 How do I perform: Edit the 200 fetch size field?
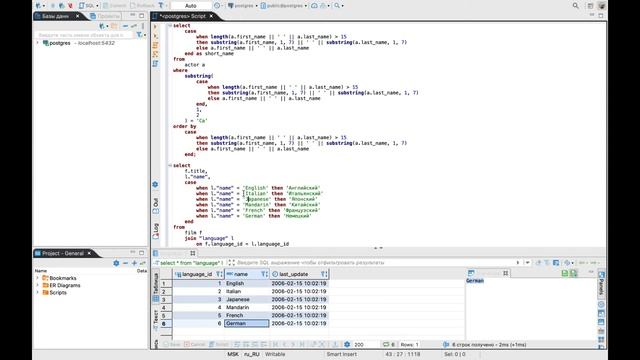coord(366,344)
